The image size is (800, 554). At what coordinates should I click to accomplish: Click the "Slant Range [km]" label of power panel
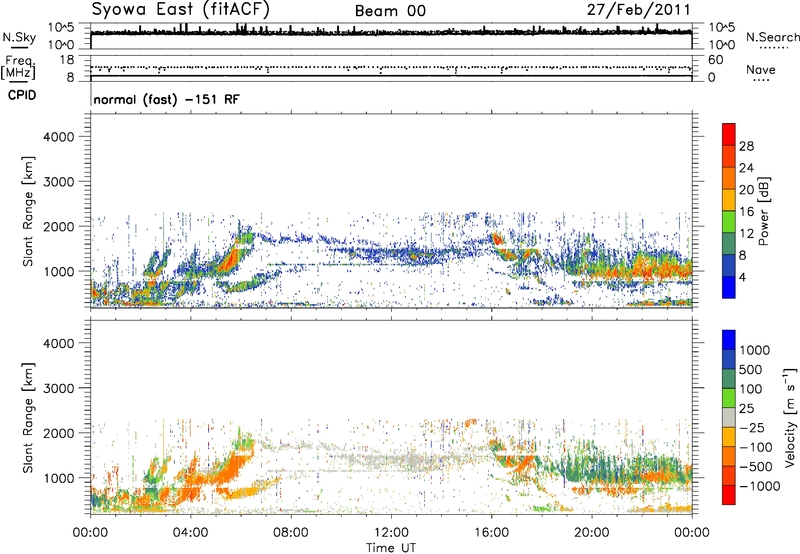pyautogui.click(x=28, y=211)
